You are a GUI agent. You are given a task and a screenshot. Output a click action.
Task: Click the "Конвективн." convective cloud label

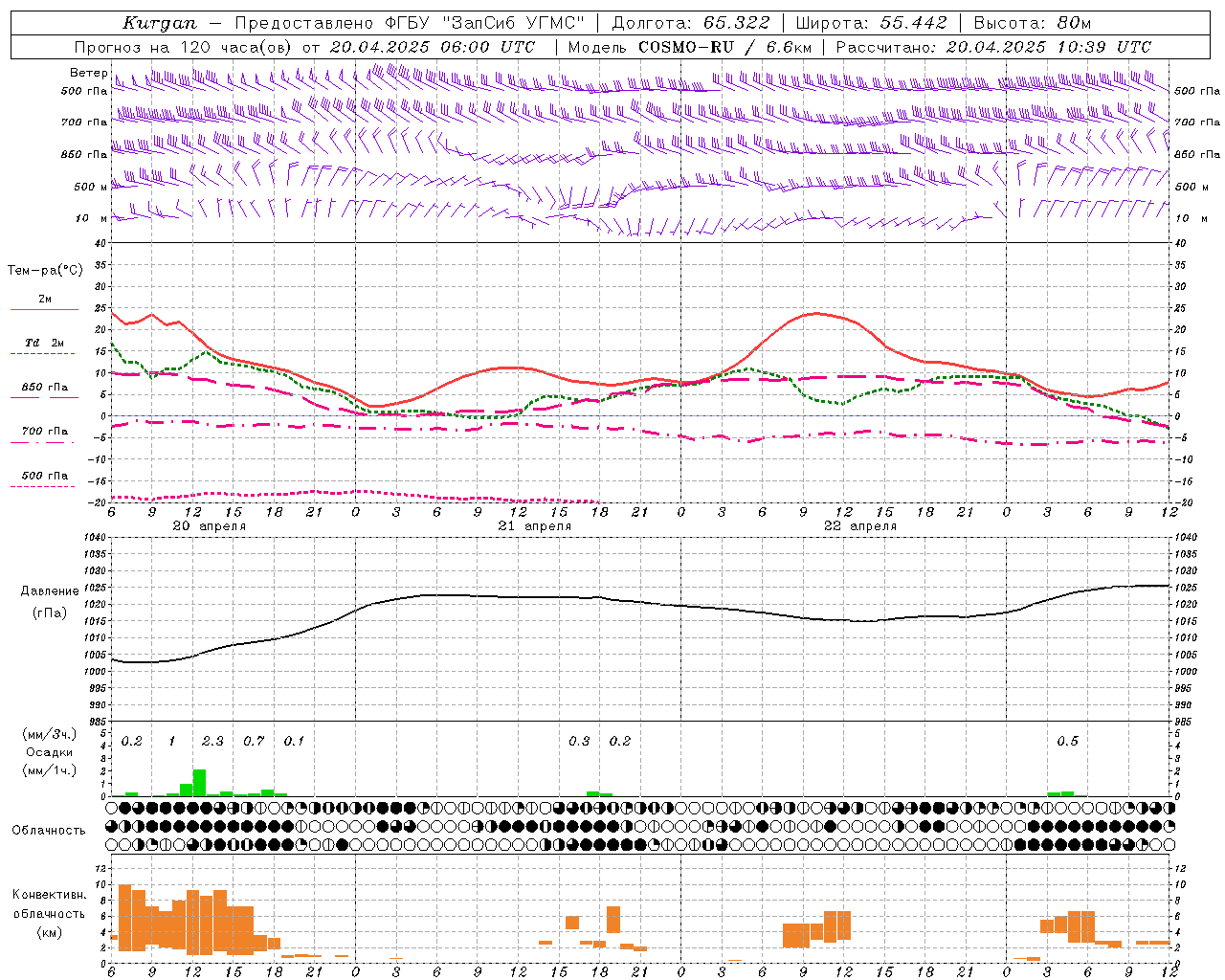point(50,895)
